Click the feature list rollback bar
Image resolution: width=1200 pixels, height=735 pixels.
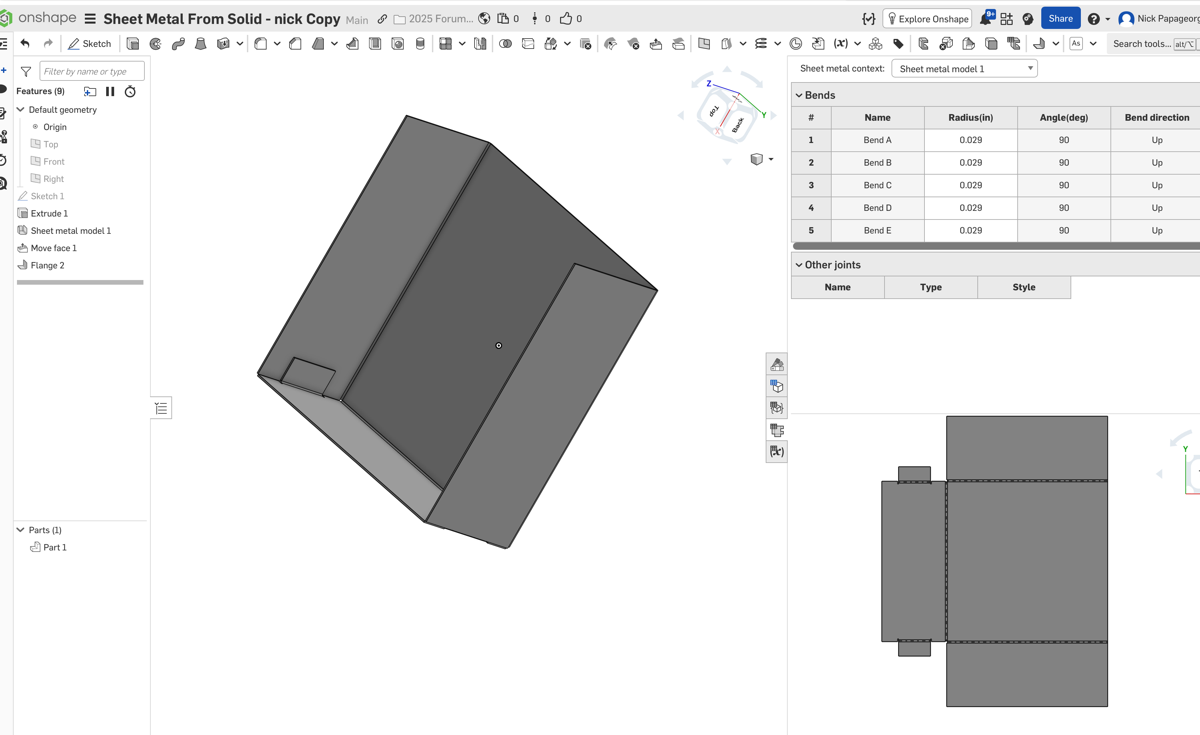tap(80, 282)
